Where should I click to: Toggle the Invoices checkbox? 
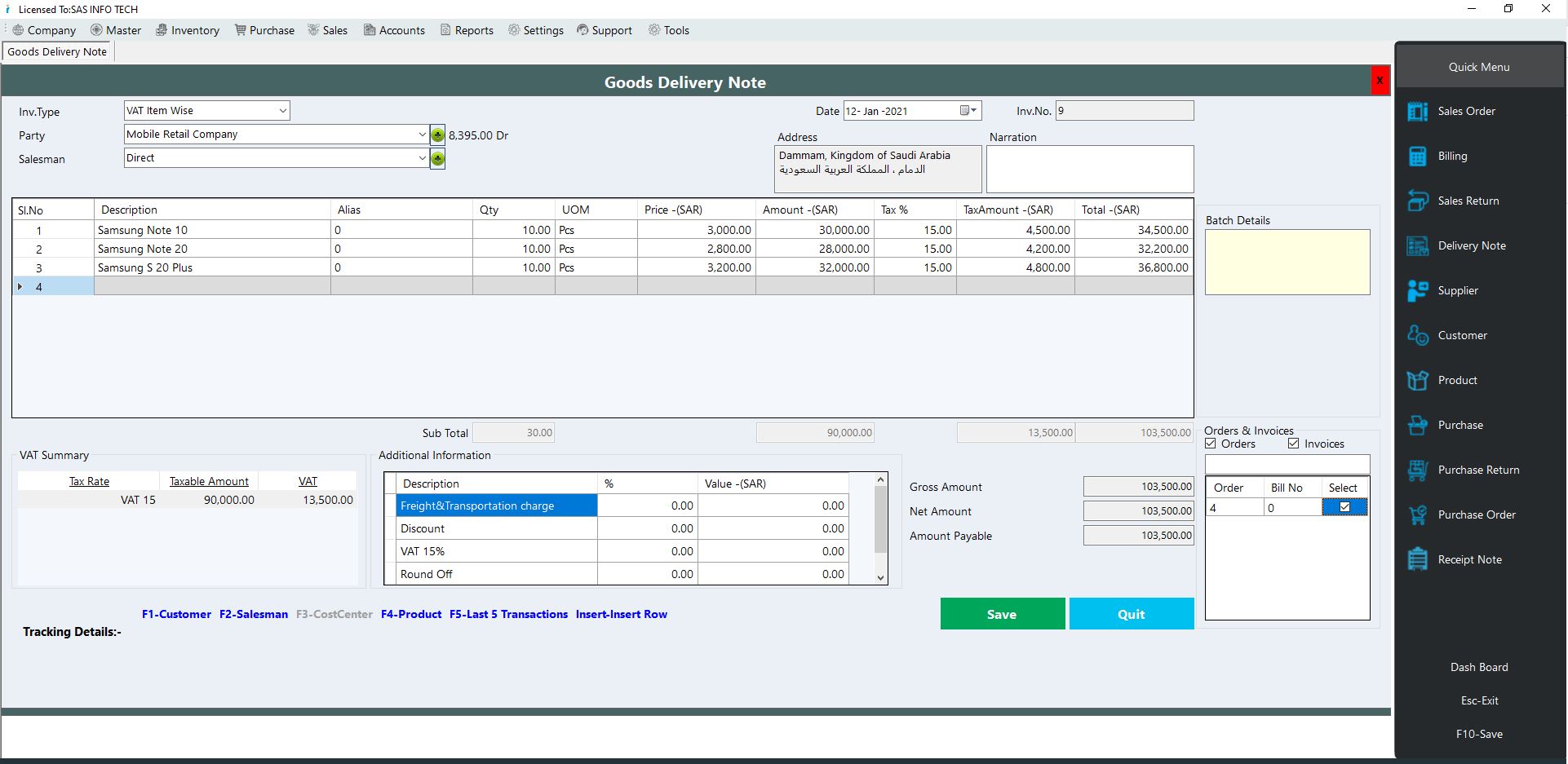point(1293,444)
